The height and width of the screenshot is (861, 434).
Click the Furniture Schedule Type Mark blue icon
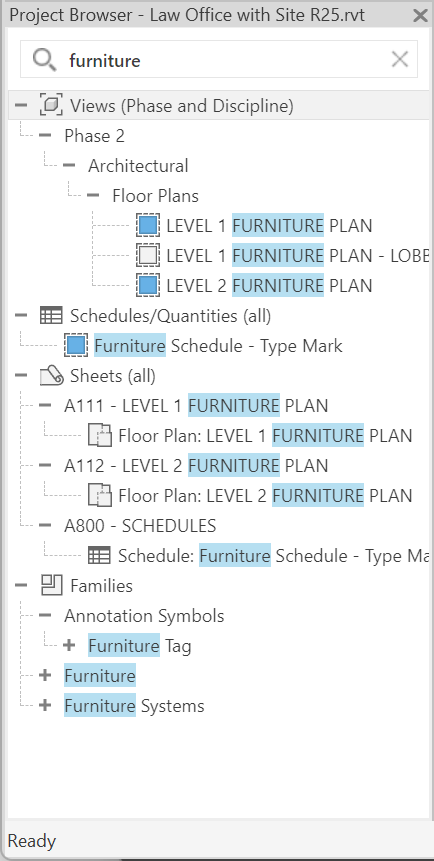76,345
